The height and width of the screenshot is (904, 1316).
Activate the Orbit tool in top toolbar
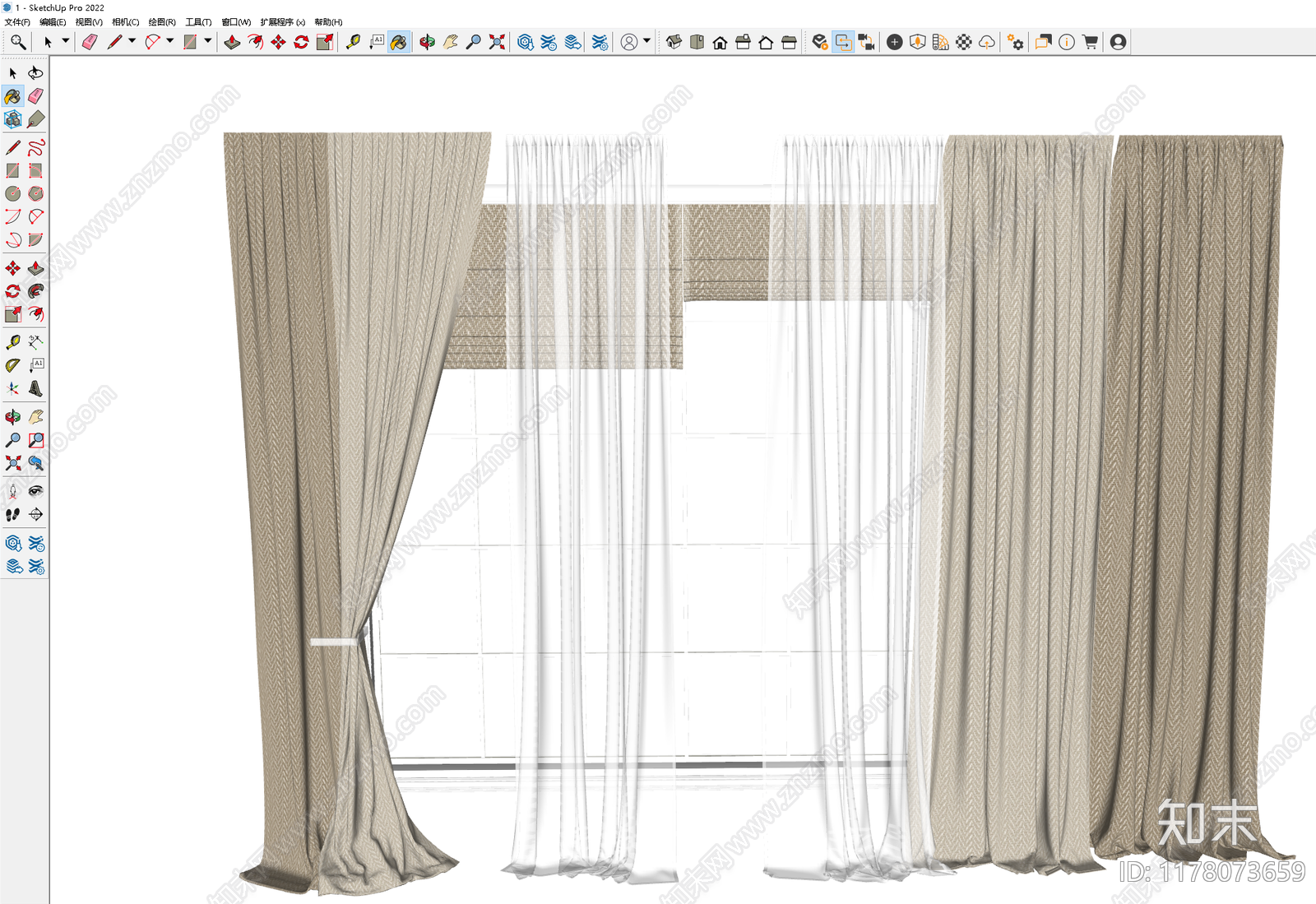427,42
